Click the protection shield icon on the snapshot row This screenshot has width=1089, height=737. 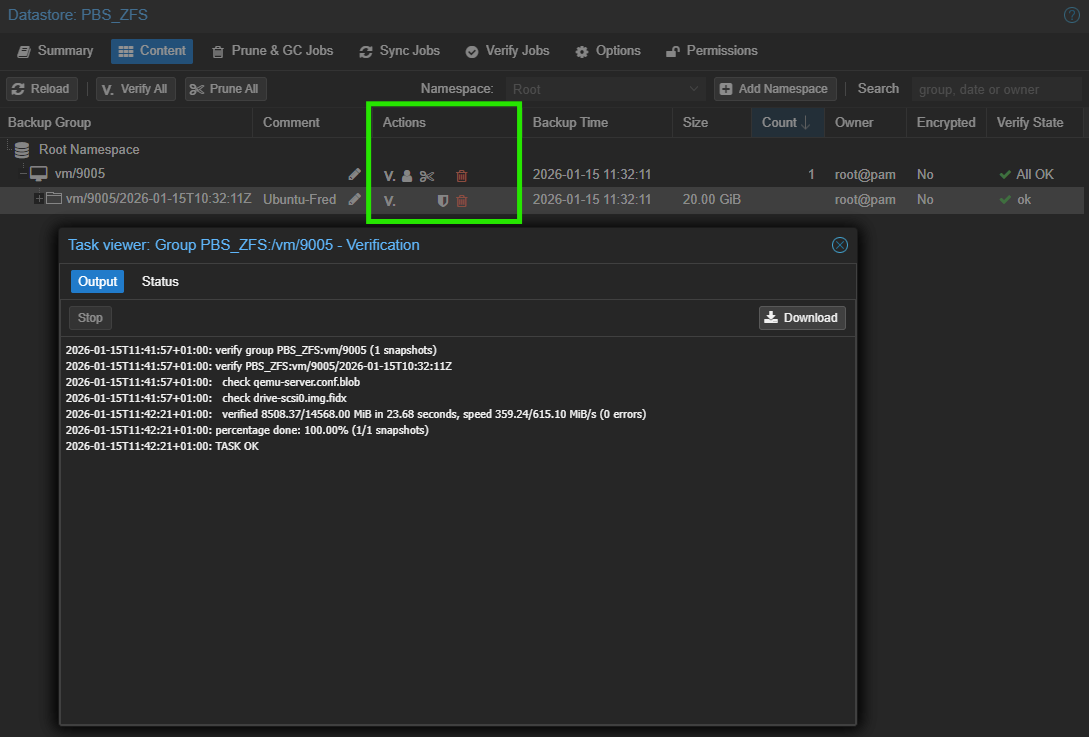pos(442,201)
